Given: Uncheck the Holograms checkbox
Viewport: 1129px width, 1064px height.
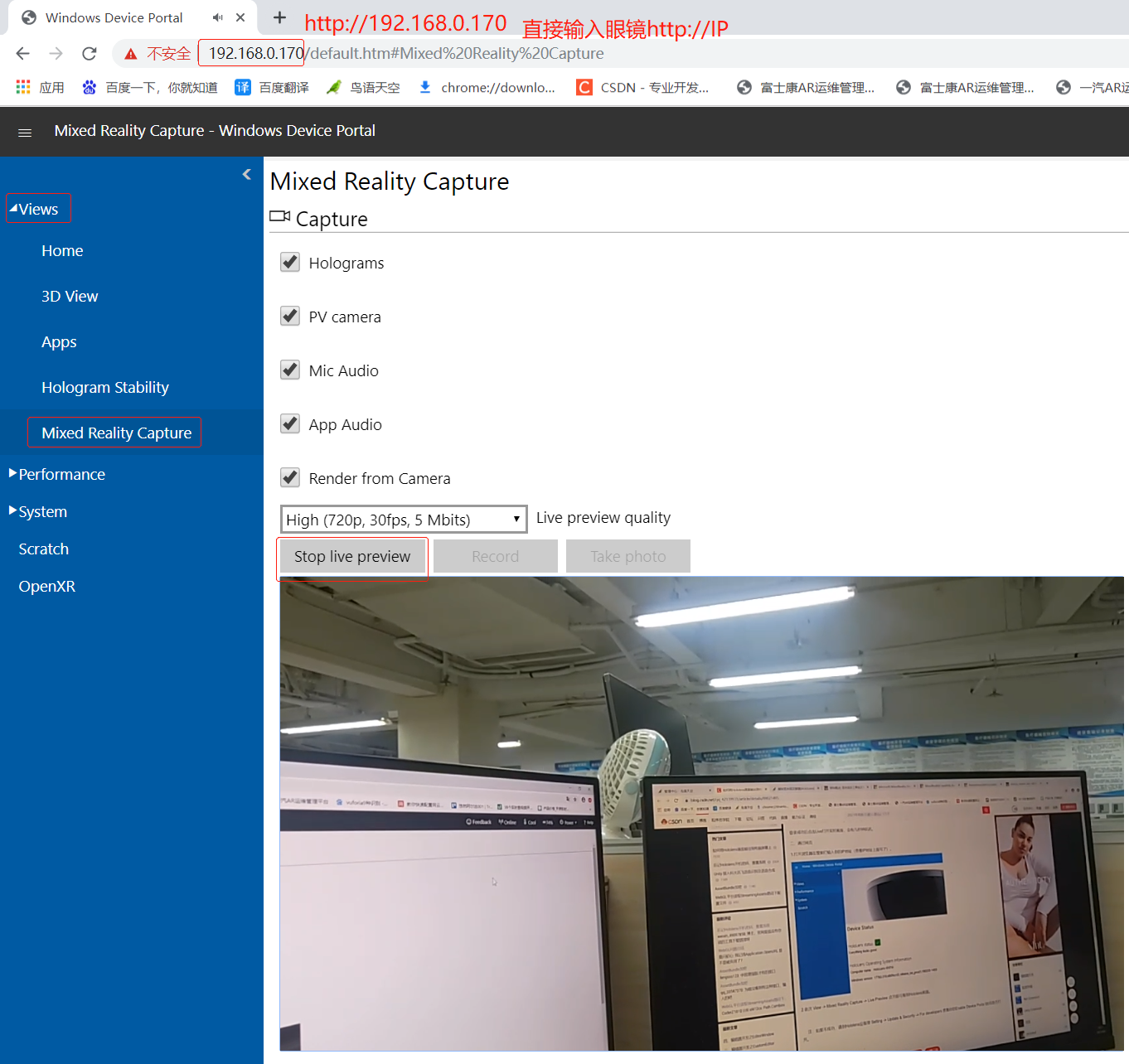Looking at the screenshot, I should tap(290, 263).
